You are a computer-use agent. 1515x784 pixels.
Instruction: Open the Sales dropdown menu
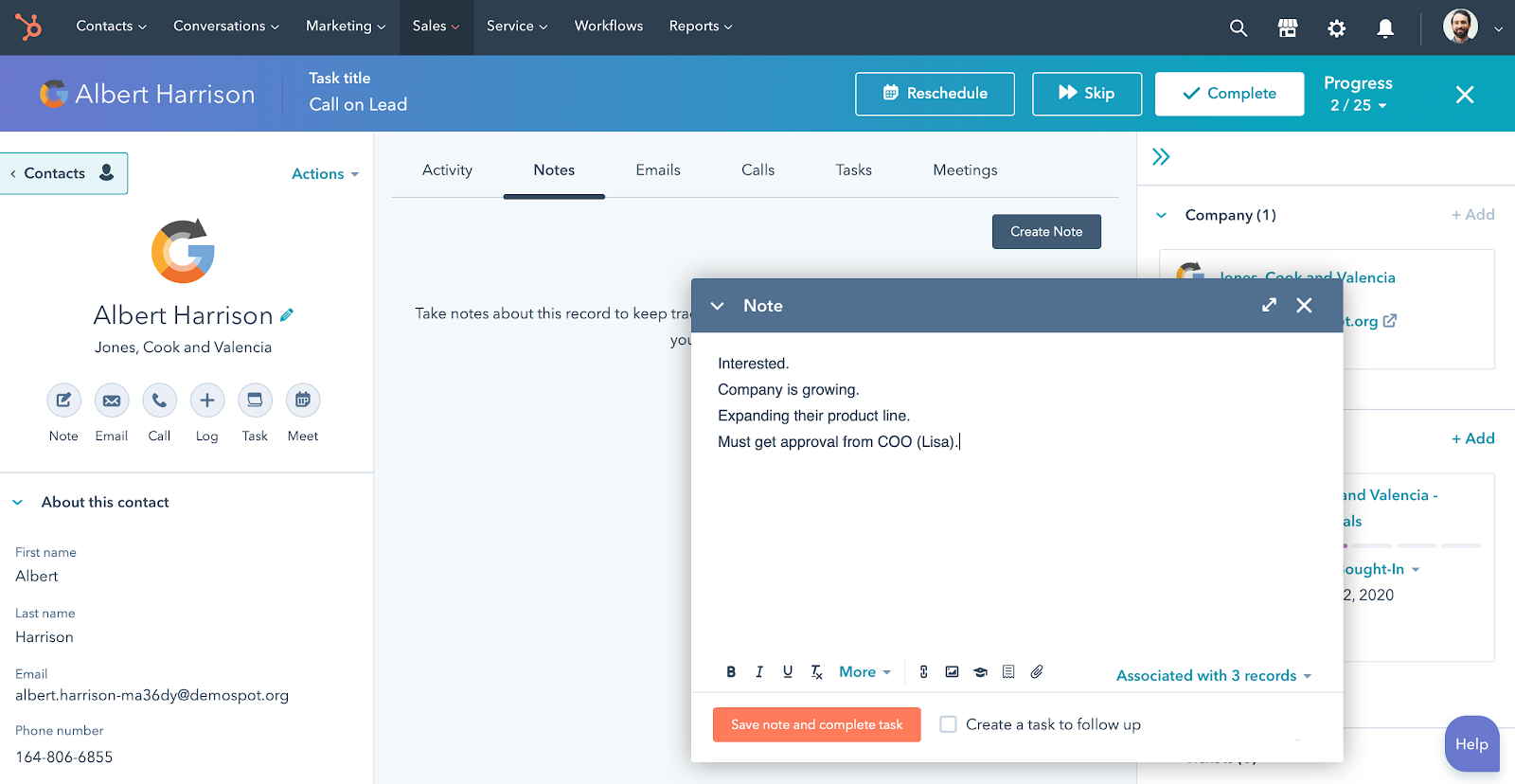pyautogui.click(x=437, y=27)
